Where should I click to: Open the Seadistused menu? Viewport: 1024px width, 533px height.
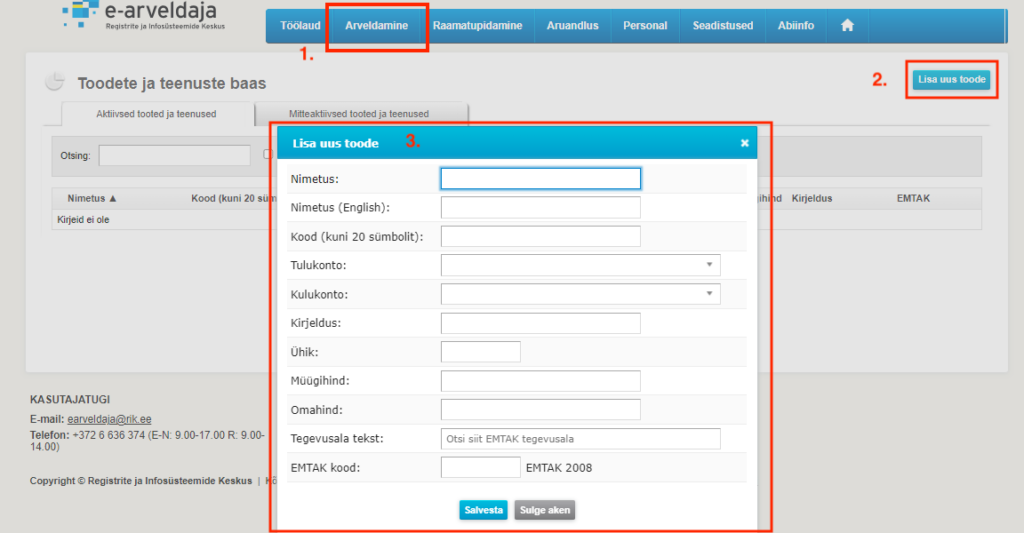tap(722, 26)
